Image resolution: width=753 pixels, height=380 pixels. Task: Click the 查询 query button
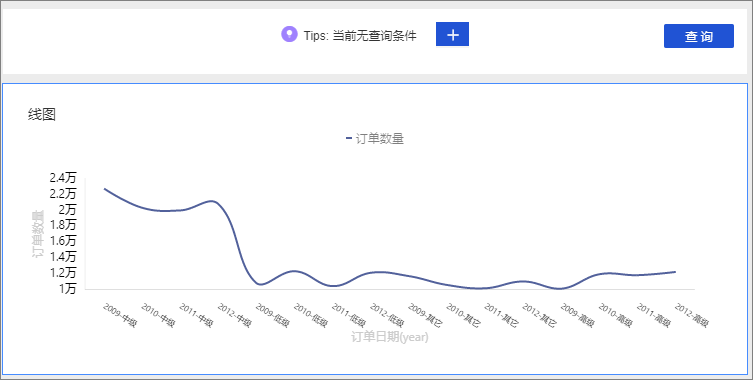tap(699, 36)
